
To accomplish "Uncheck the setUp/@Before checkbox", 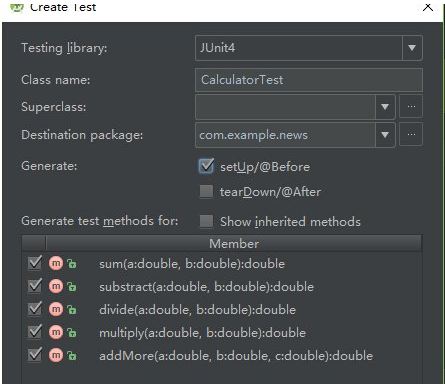I will coord(206,166).
